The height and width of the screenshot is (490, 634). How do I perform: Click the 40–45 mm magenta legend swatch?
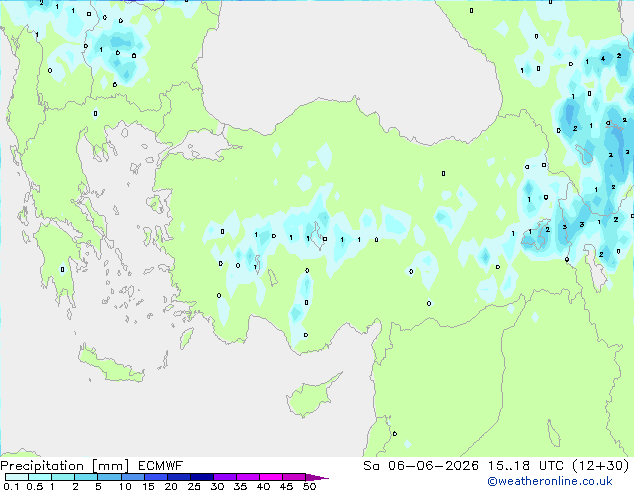tap(271, 477)
